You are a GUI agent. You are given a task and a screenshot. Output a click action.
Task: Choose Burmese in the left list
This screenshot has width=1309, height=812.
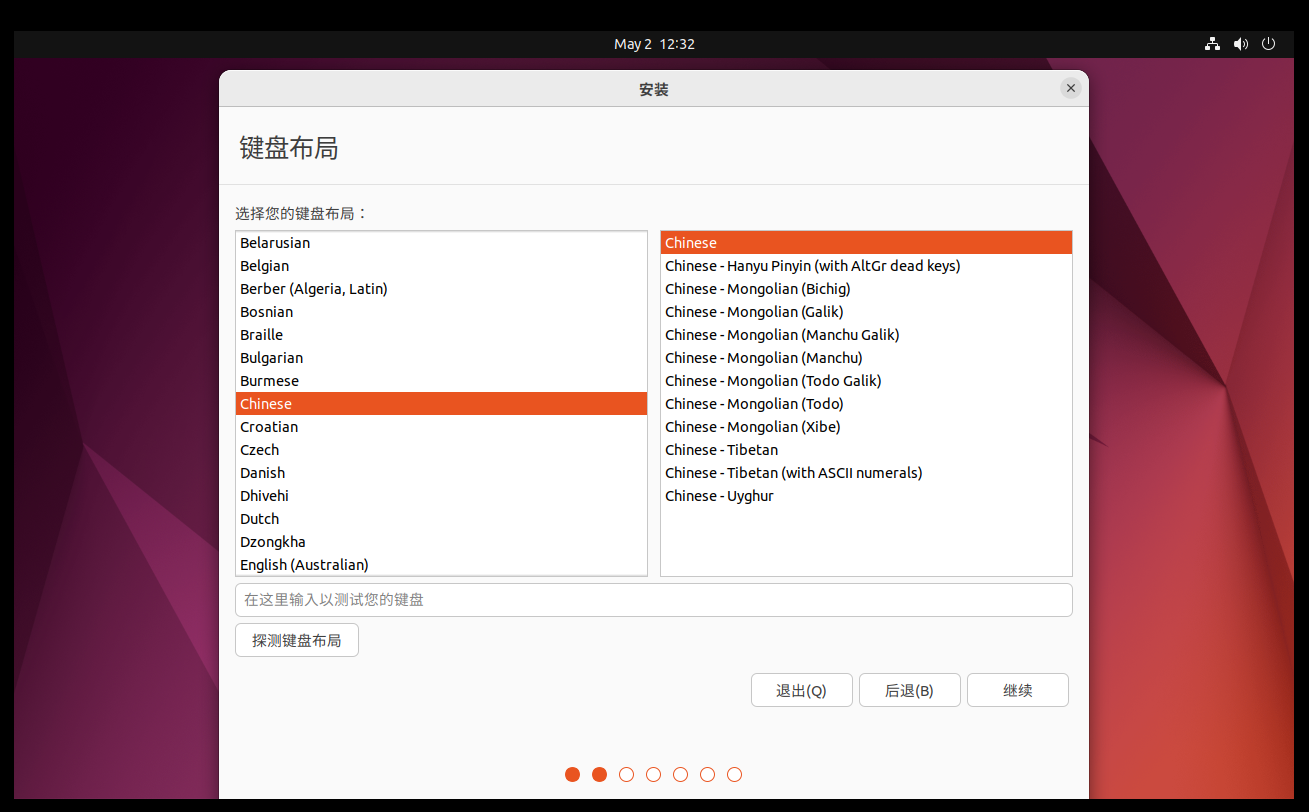coord(441,381)
